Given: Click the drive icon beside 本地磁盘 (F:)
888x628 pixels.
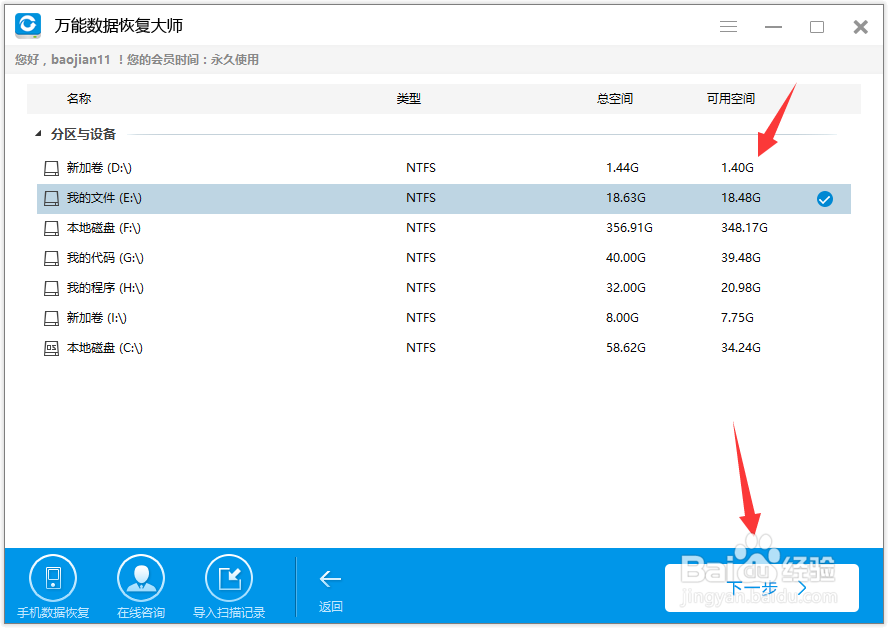Looking at the screenshot, I should tap(51, 228).
